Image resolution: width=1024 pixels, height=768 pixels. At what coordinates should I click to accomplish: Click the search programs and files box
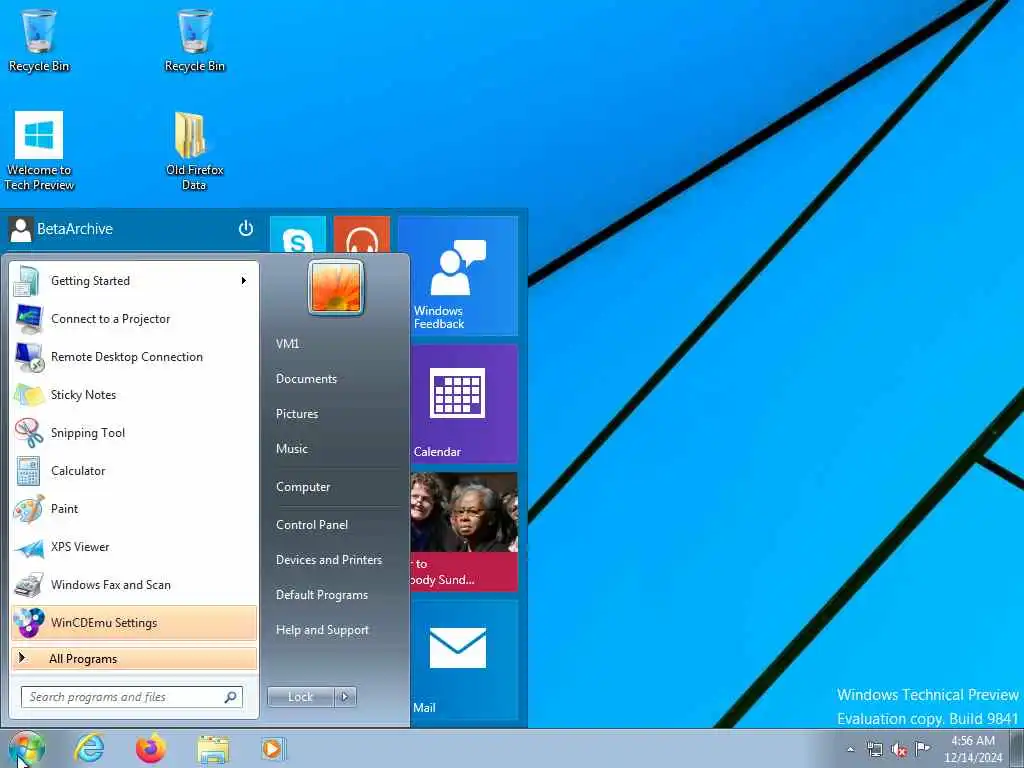131,697
